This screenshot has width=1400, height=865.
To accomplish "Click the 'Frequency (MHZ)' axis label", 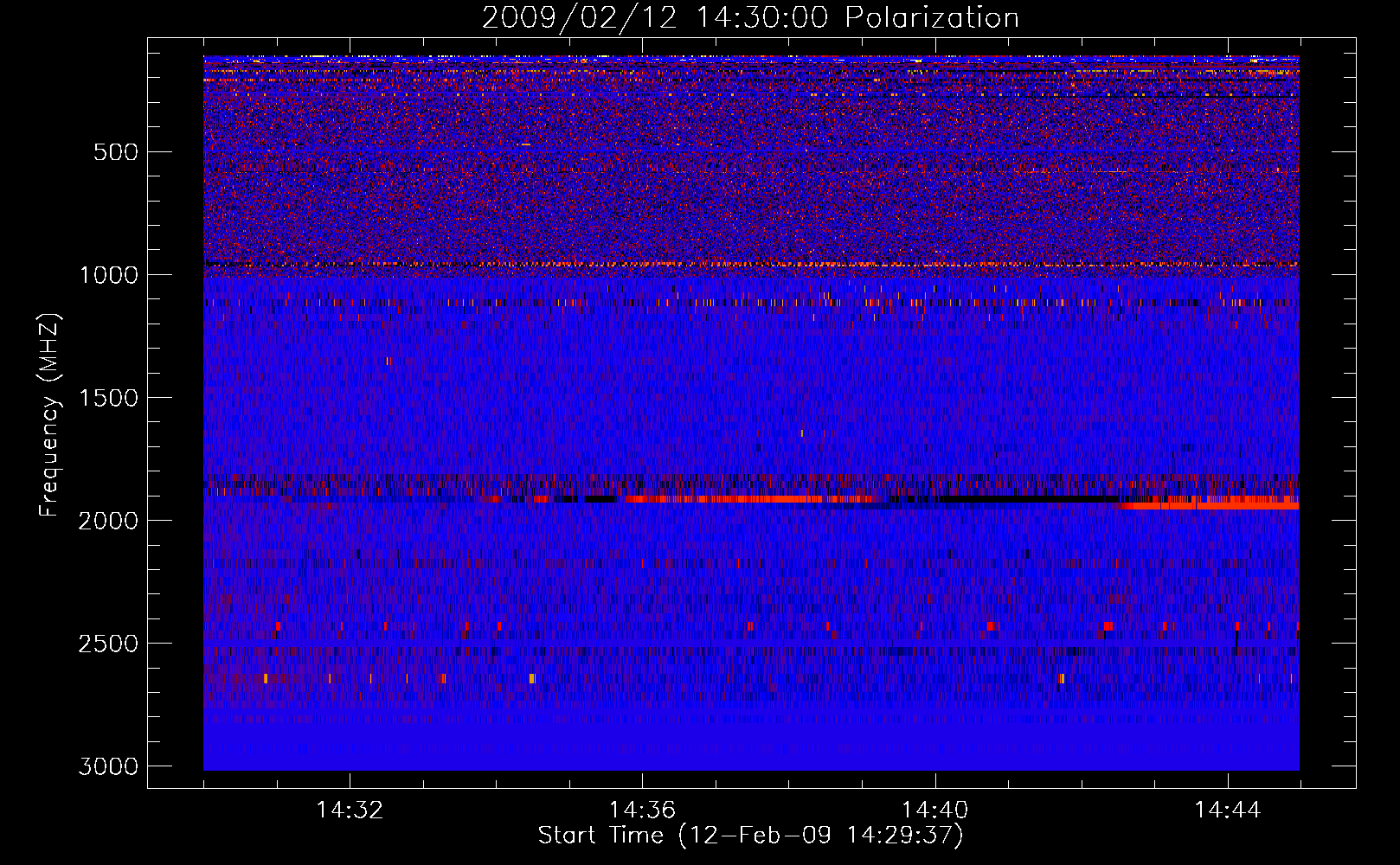I will tap(50, 415).
